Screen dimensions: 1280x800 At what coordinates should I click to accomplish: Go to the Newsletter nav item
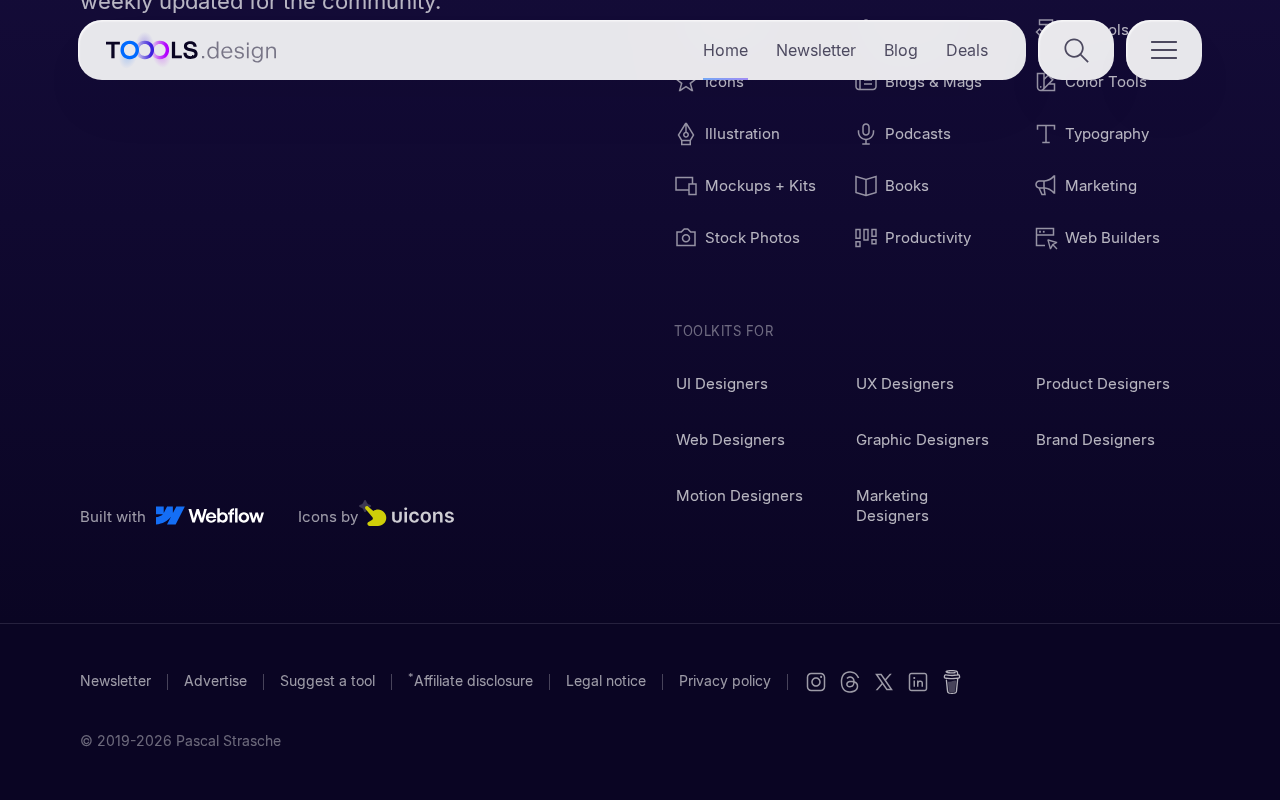click(x=816, y=50)
